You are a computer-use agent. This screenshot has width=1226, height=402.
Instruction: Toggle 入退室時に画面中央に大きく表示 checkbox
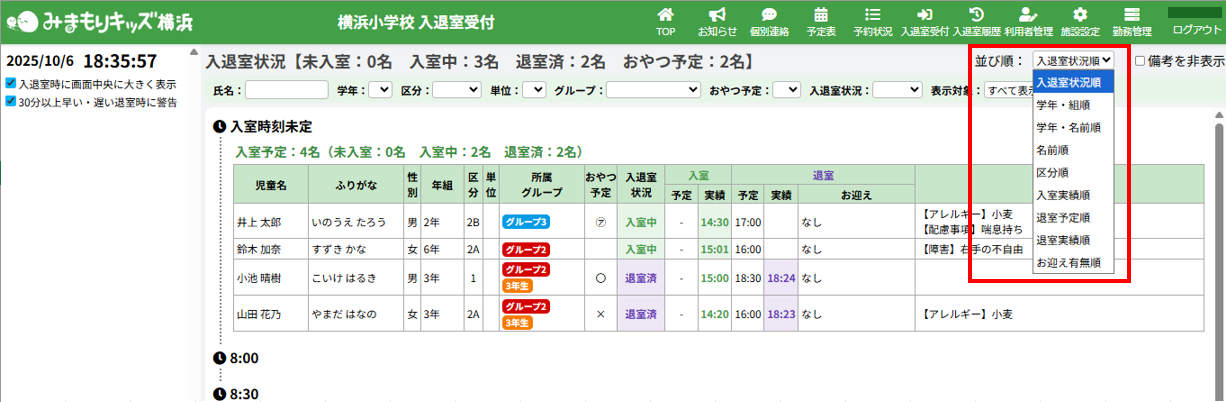(x=11, y=84)
